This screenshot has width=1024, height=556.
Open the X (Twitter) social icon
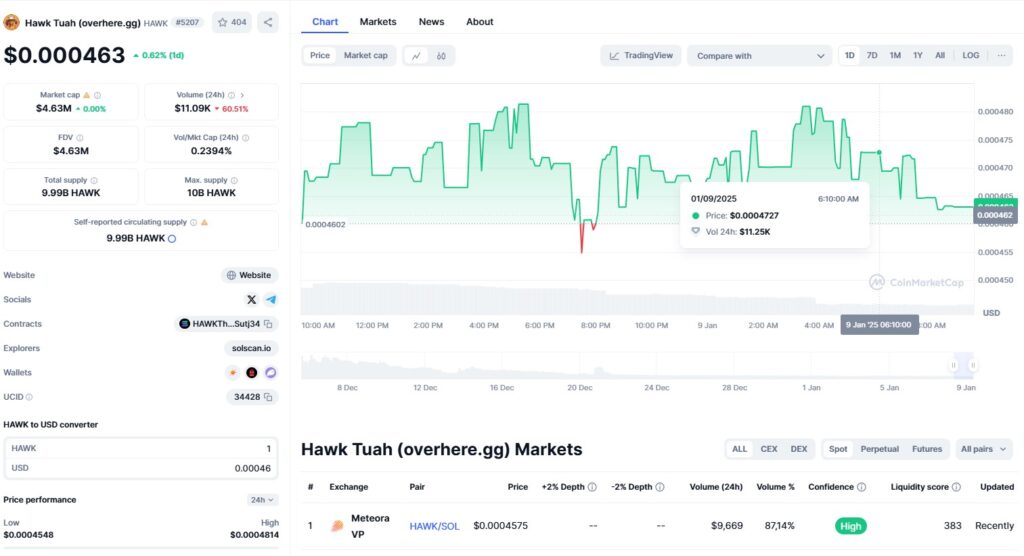(x=251, y=299)
